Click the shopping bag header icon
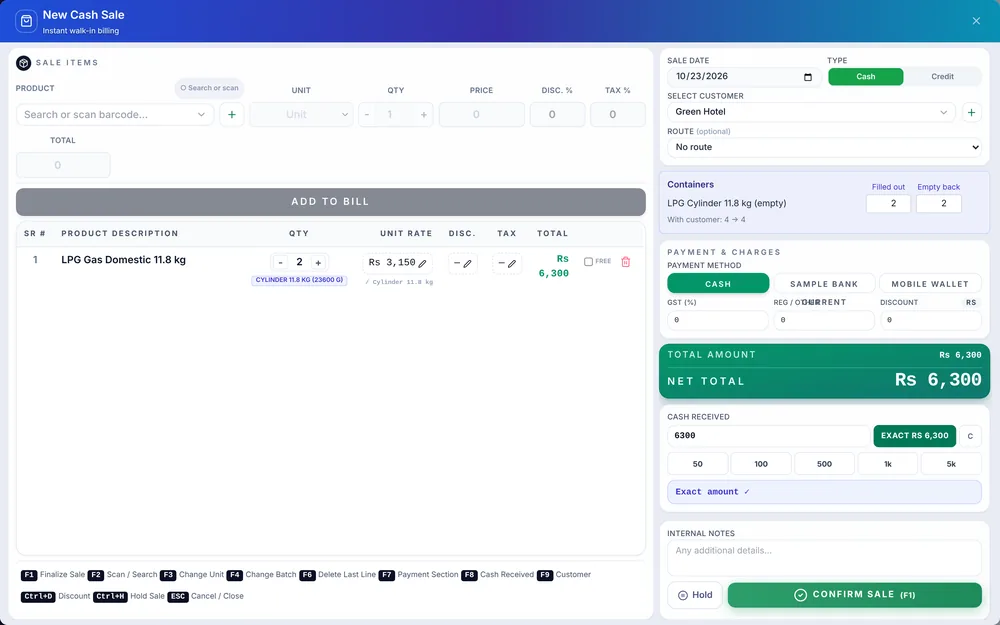 click(x=26, y=21)
